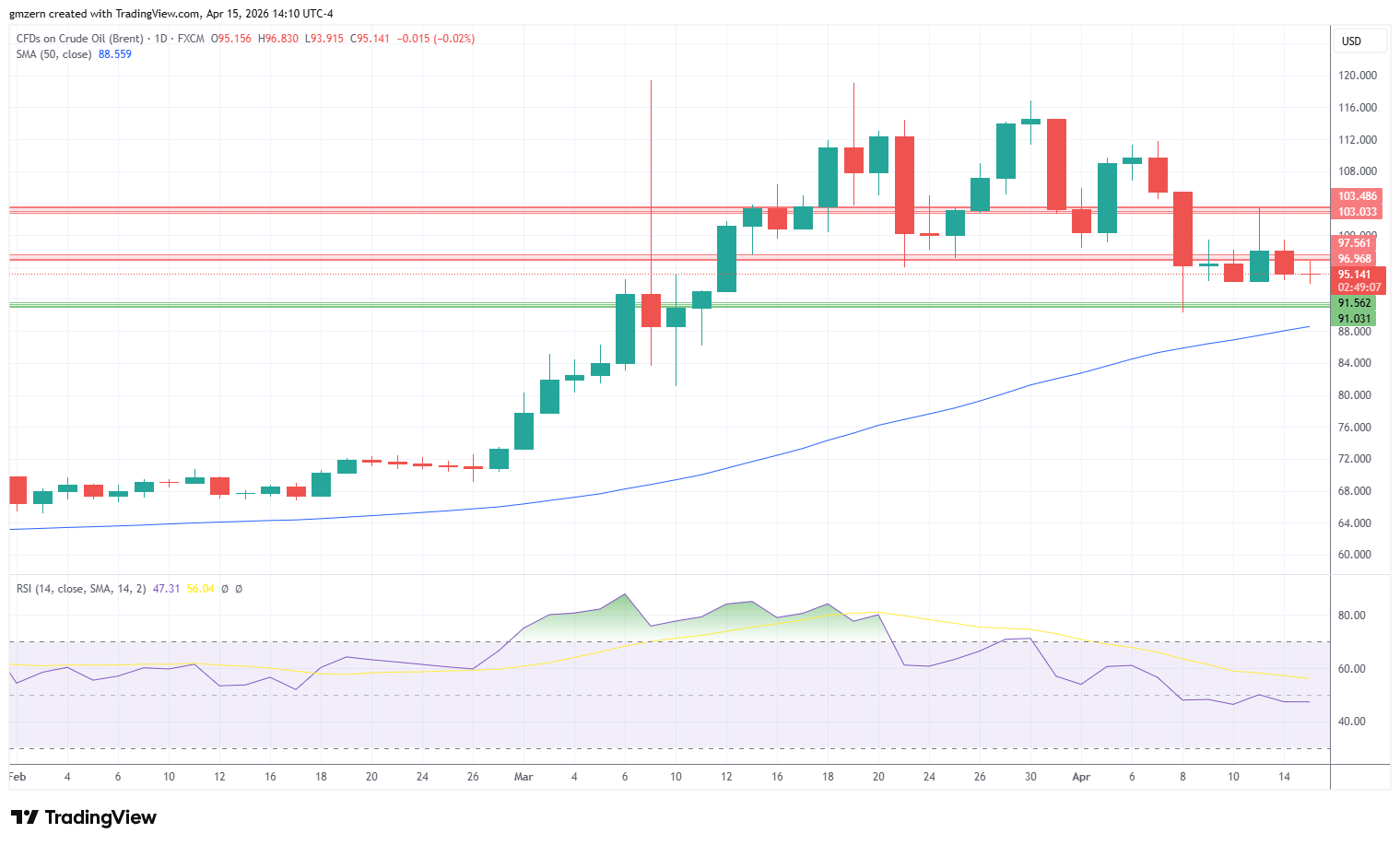Click the Feb month label on time axis

(x=18, y=777)
